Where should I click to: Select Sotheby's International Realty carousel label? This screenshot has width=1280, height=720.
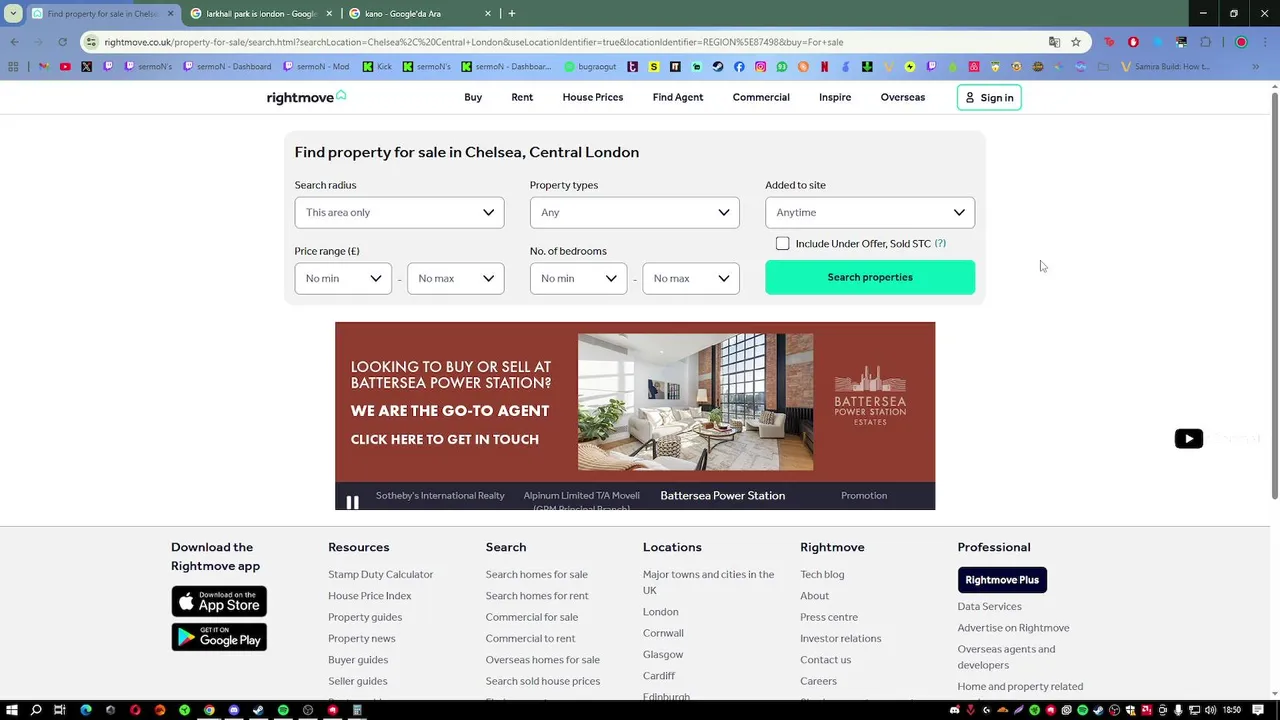click(x=440, y=496)
